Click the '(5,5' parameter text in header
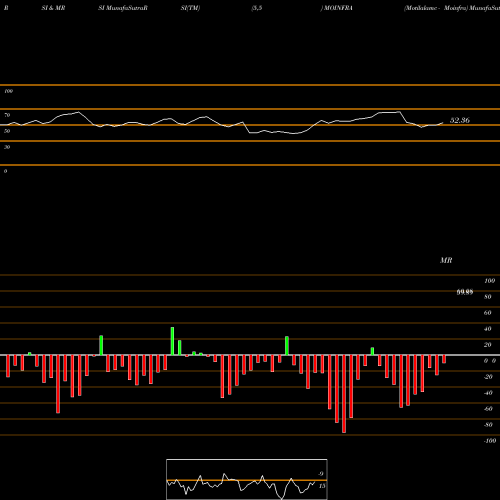 point(257,8)
